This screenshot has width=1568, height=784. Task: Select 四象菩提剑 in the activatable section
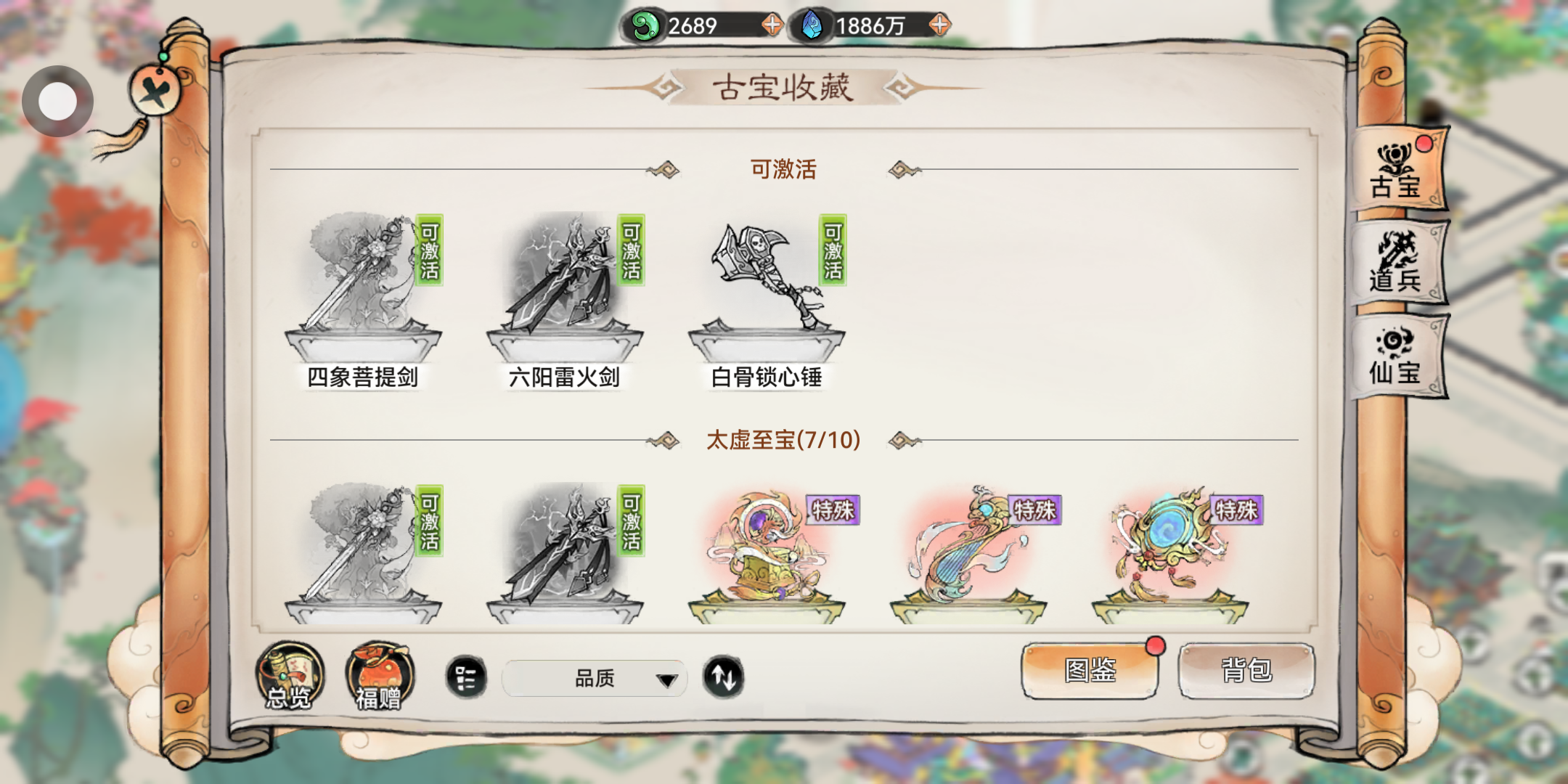click(x=363, y=299)
